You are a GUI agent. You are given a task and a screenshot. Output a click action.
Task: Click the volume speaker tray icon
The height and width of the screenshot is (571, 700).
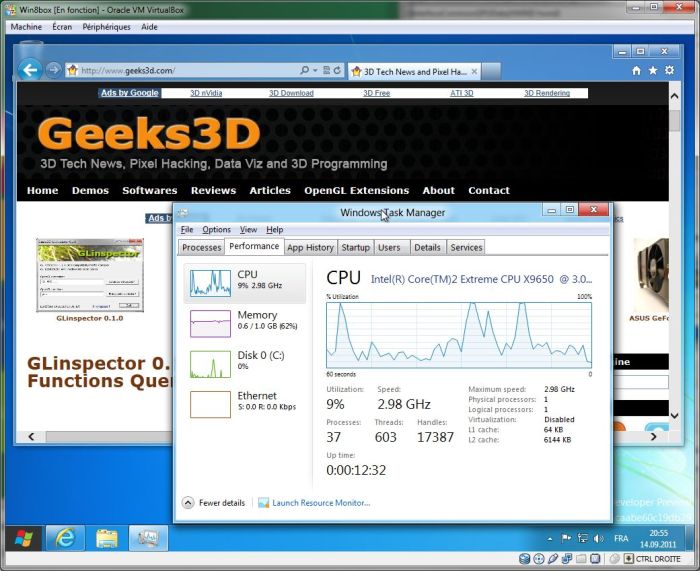point(598,538)
